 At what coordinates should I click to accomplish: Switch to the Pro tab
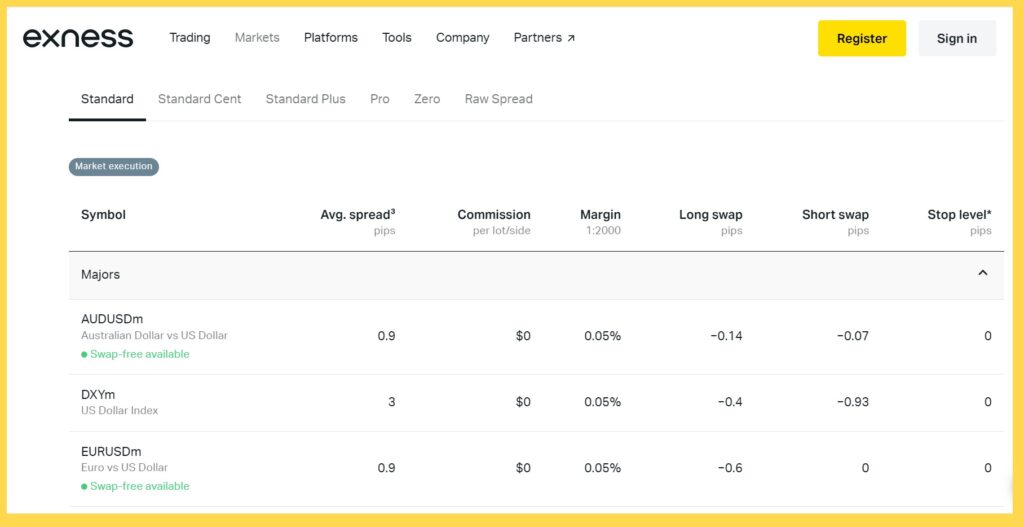(379, 99)
